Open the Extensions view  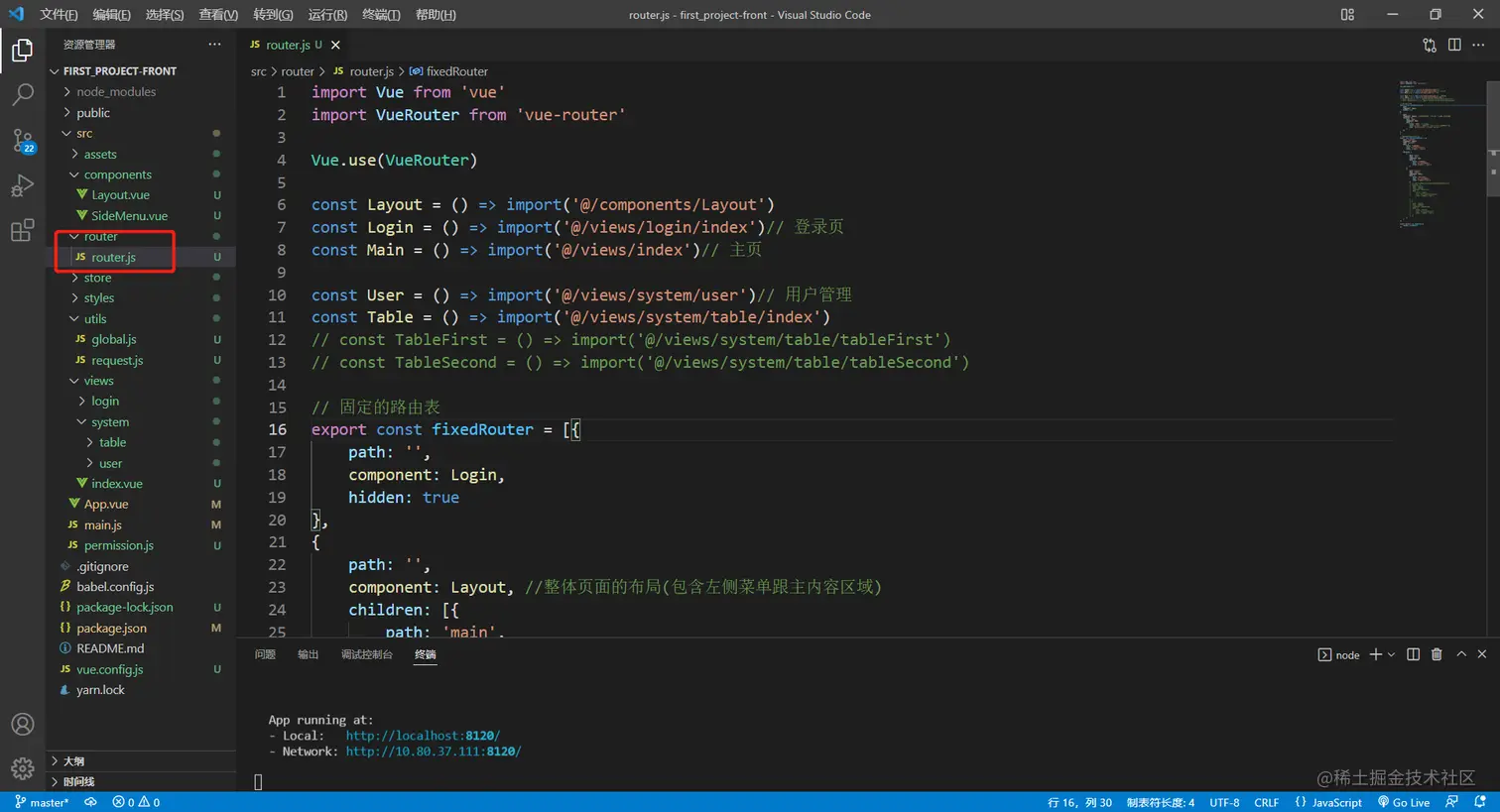coord(22,231)
